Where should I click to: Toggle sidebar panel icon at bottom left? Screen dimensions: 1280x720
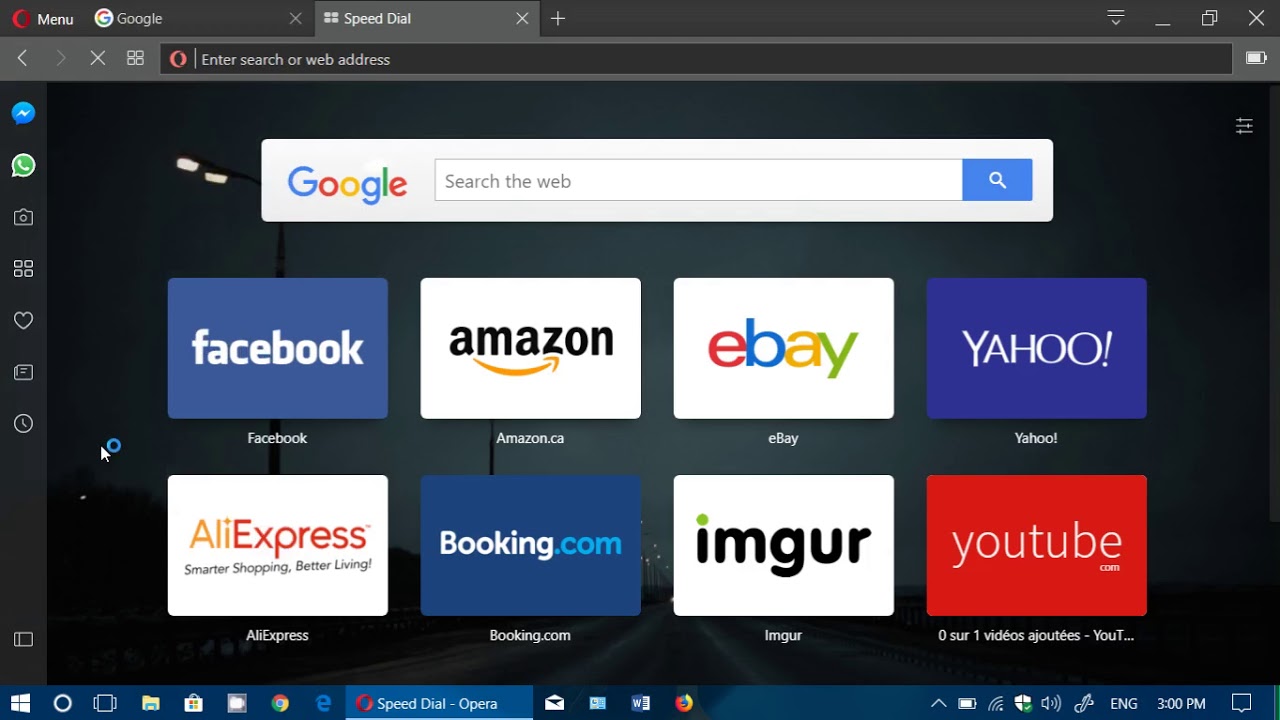(23, 639)
